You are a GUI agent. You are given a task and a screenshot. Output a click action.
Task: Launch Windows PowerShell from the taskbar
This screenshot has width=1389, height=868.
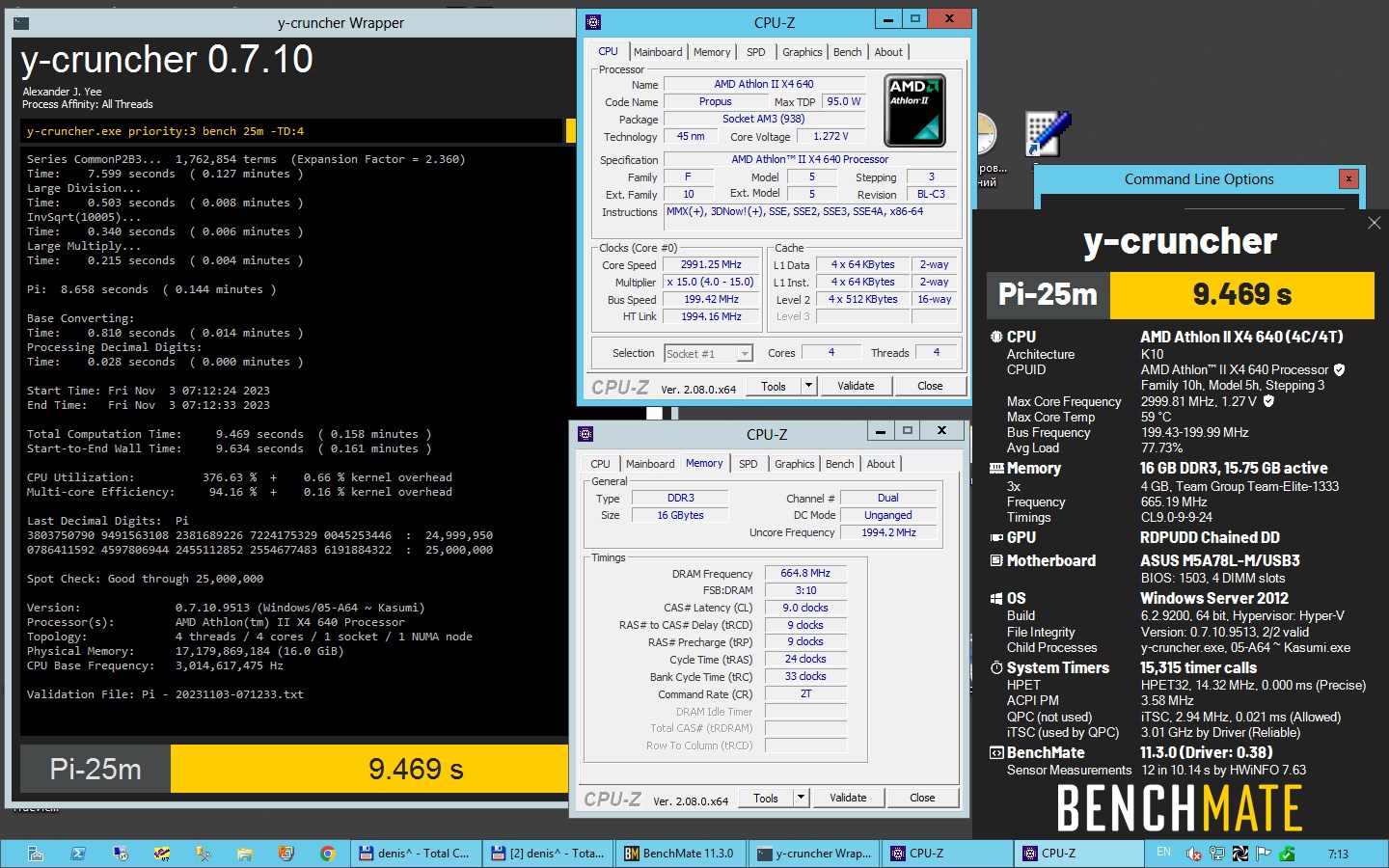(78, 854)
